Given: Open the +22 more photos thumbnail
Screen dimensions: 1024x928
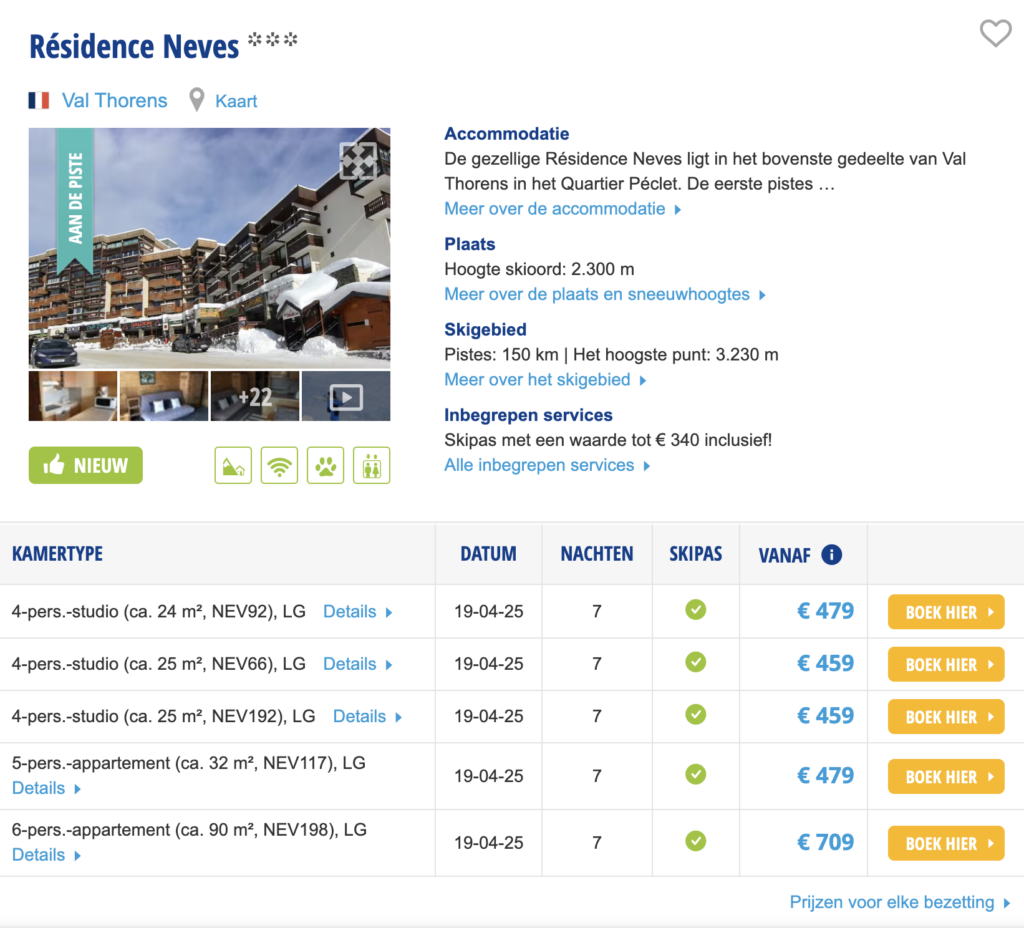Looking at the screenshot, I should click(x=255, y=397).
